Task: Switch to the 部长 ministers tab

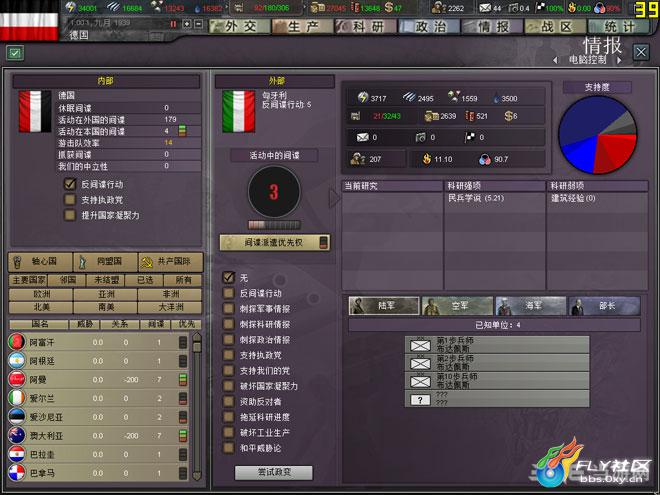Action: (x=604, y=306)
